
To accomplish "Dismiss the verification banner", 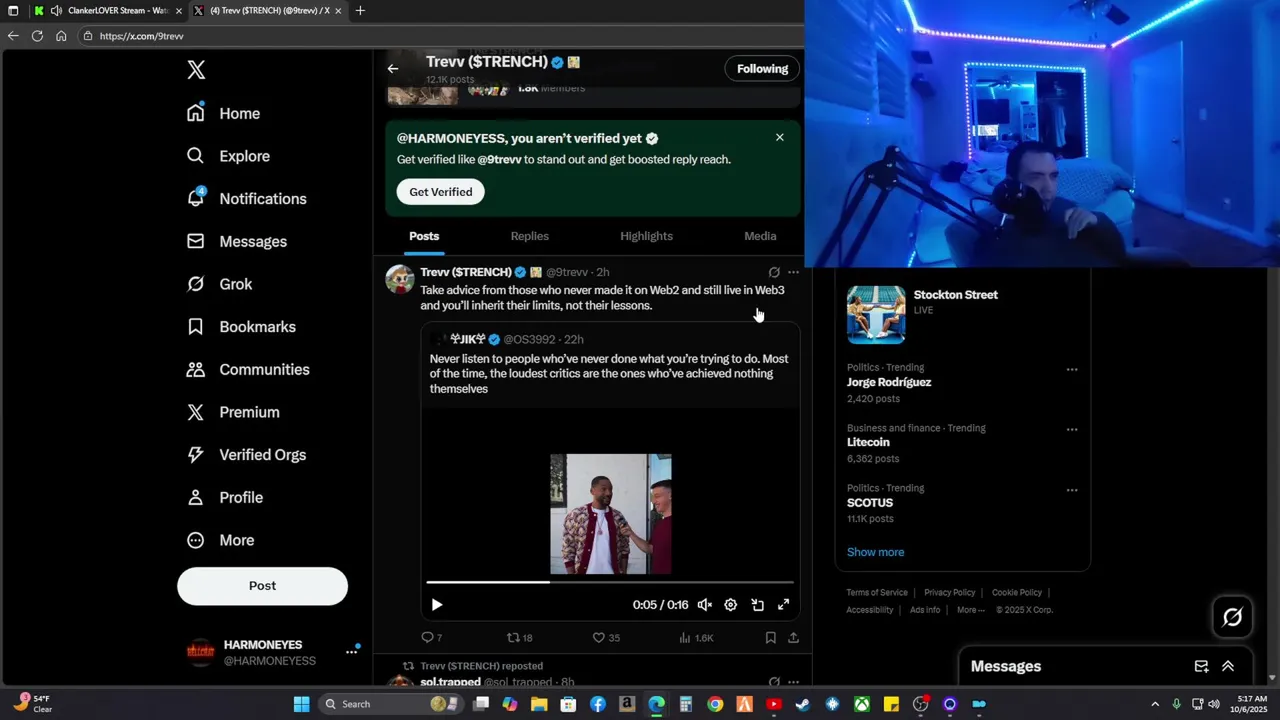I will (x=780, y=137).
